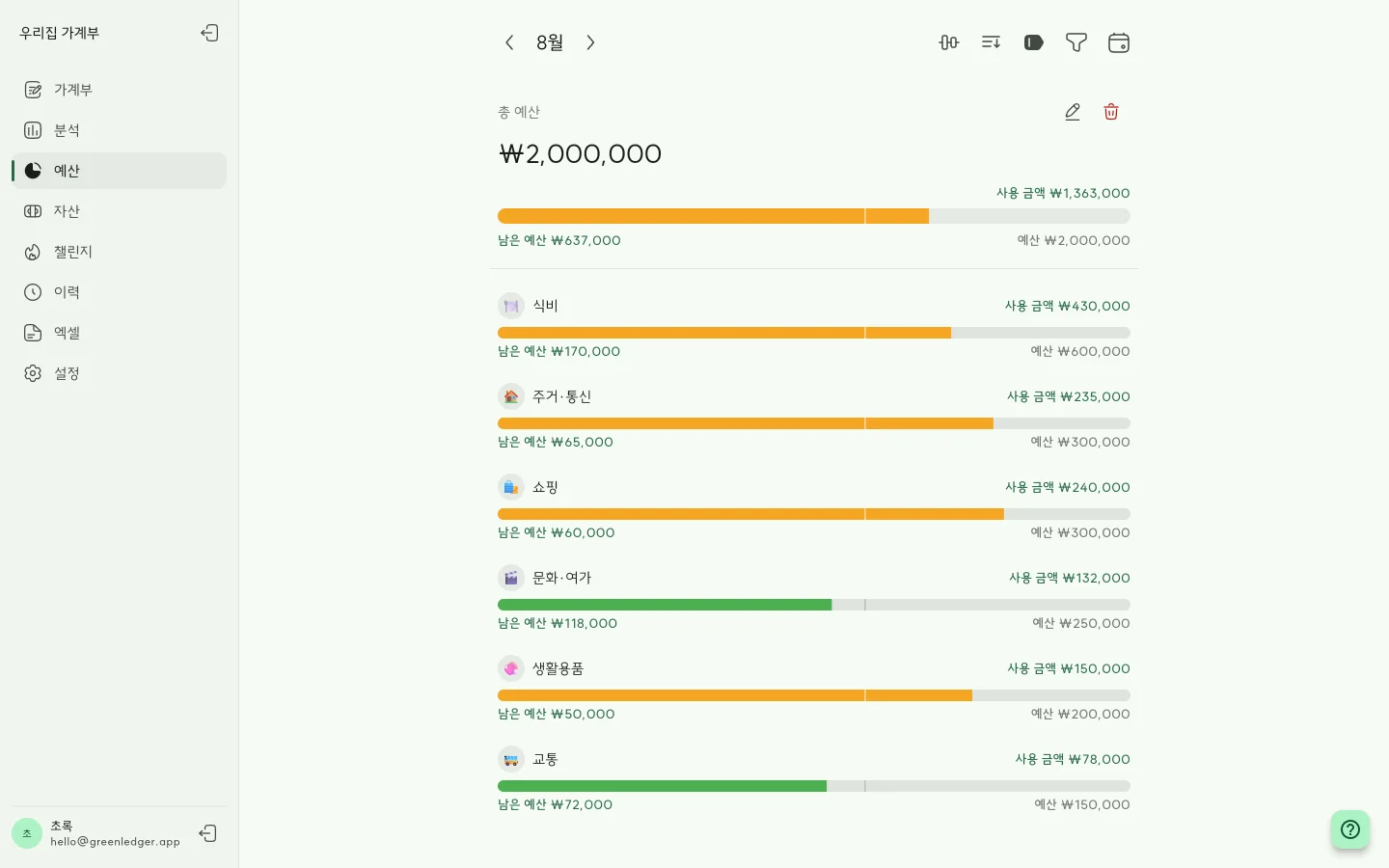Click the exit icon beside 우리집 가계부
Viewport: 1389px width, 868px height.
pos(209,33)
